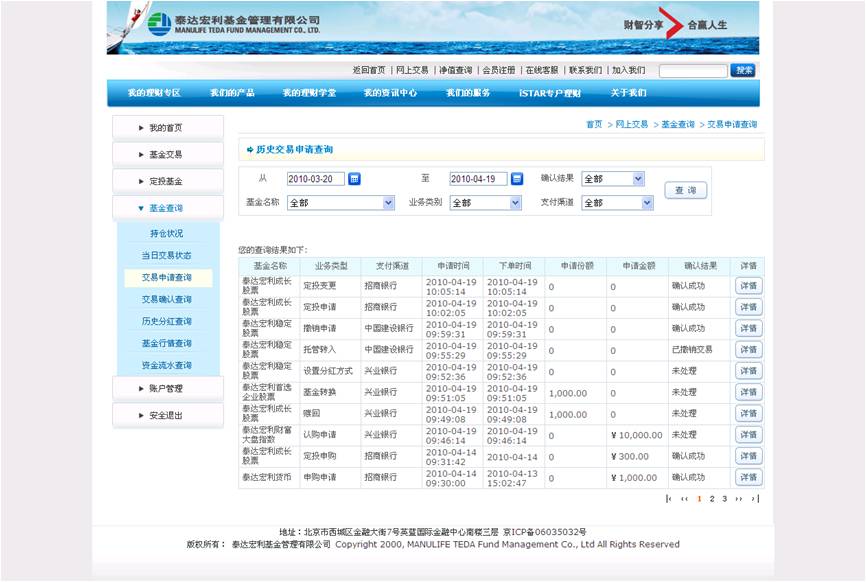Image resolution: width=866 pixels, height=582 pixels.
Task: Open the 确认结果 dropdown
Action: (x=613, y=179)
